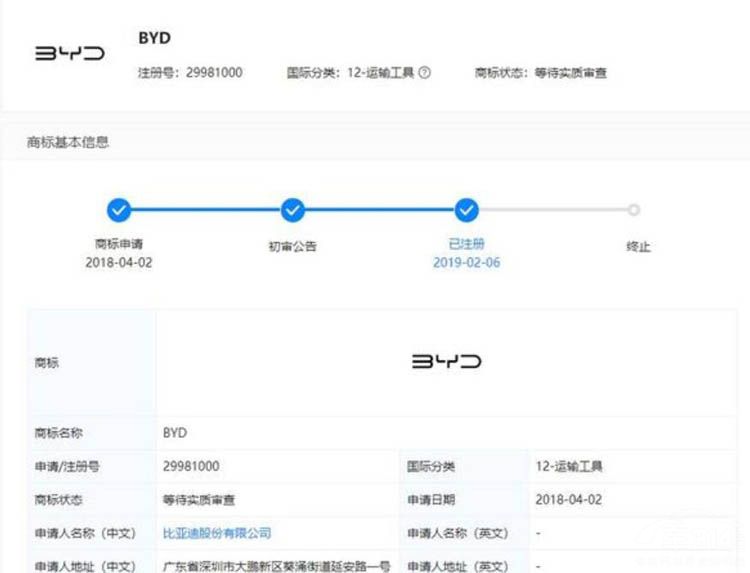The width and height of the screenshot is (750, 573).
Task: Click the BYD title heading
Action: click(154, 38)
